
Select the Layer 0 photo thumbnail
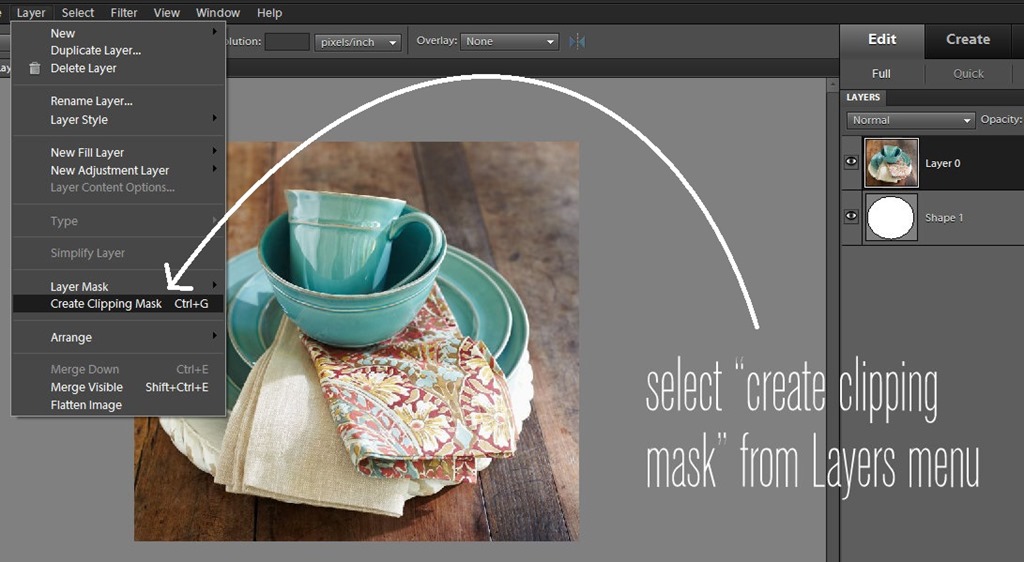pos(891,163)
